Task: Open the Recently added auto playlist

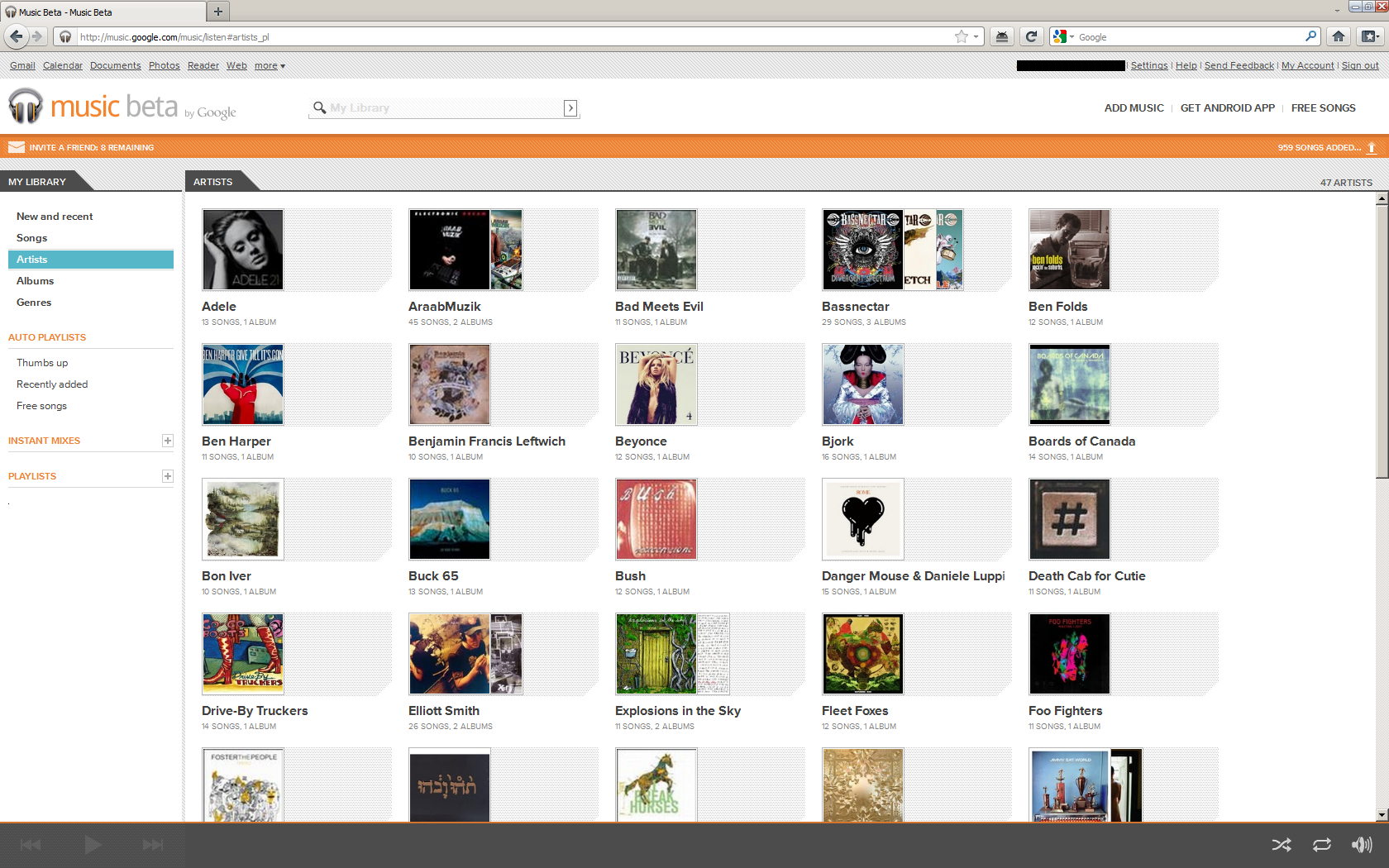Action: [x=52, y=384]
